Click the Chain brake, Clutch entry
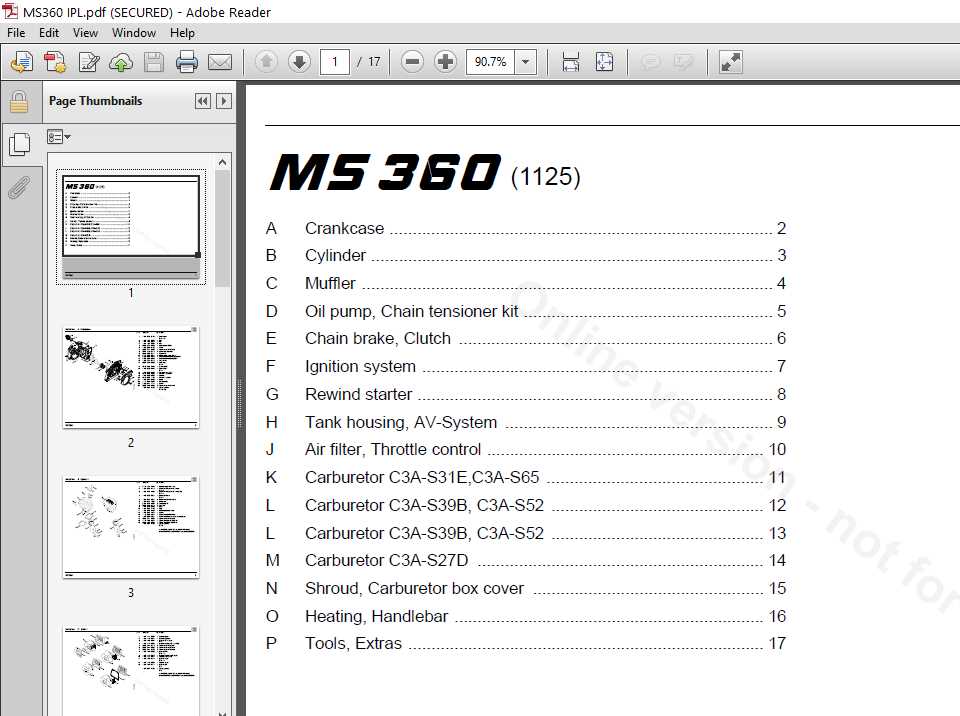This screenshot has width=960, height=716. tap(526, 338)
